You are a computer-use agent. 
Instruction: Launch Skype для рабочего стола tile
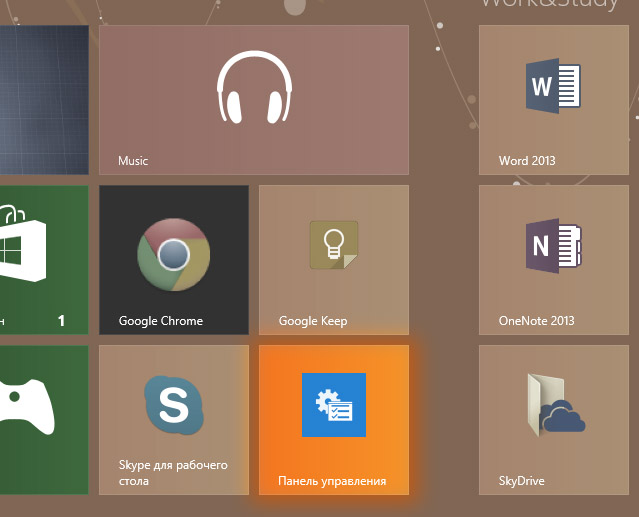174,420
